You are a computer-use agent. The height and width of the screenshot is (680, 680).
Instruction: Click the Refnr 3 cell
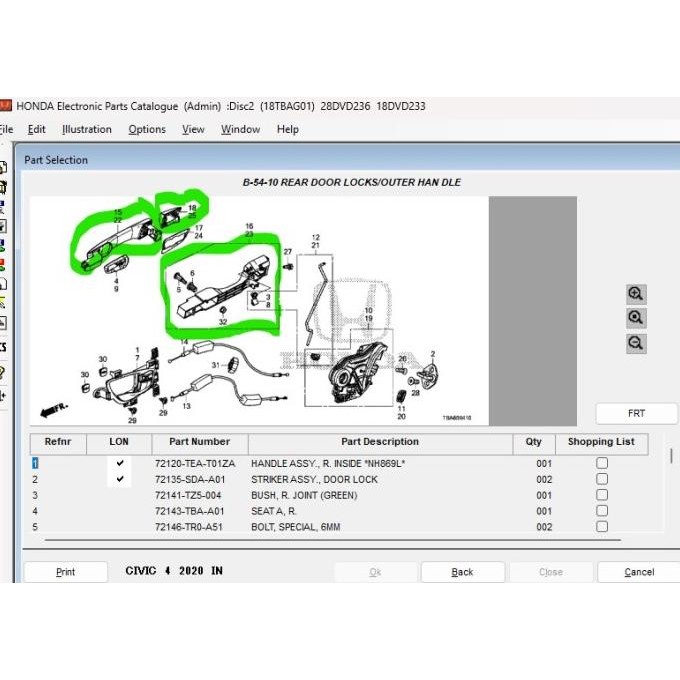click(35, 495)
